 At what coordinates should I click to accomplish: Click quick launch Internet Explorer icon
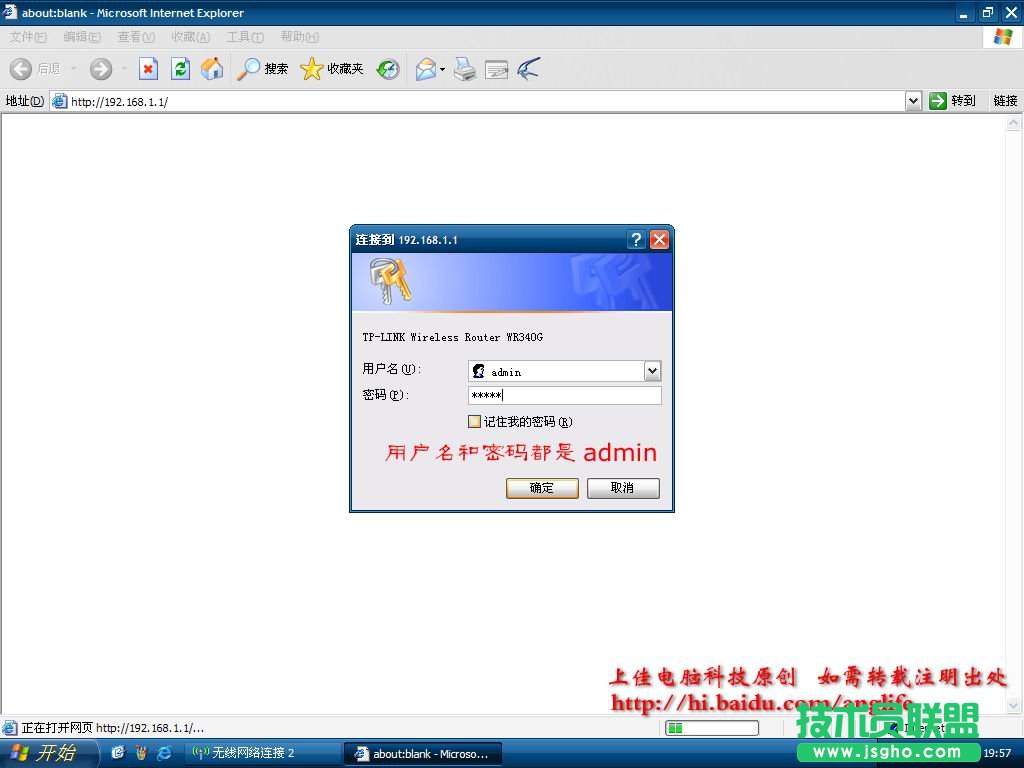tap(164, 753)
